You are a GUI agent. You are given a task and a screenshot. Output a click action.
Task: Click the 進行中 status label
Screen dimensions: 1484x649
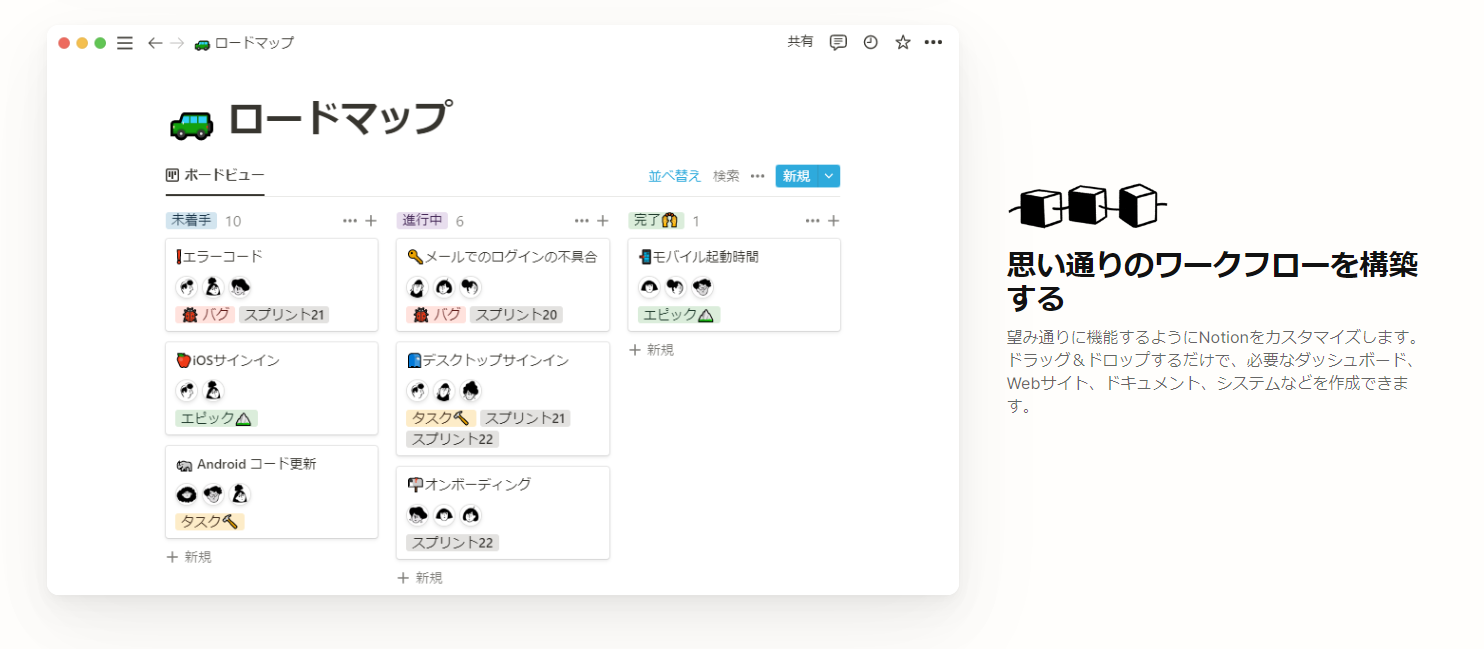pos(422,221)
